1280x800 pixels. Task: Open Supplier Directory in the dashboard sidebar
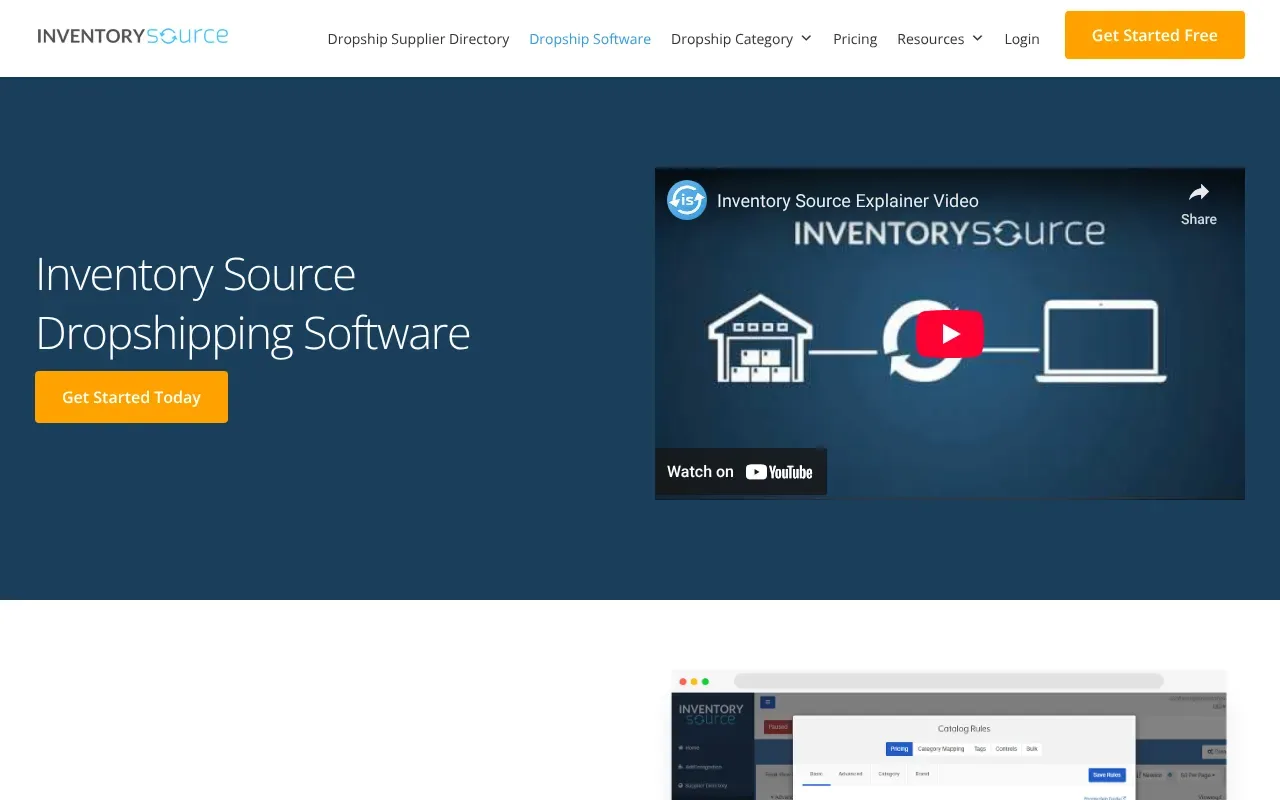tap(703, 786)
